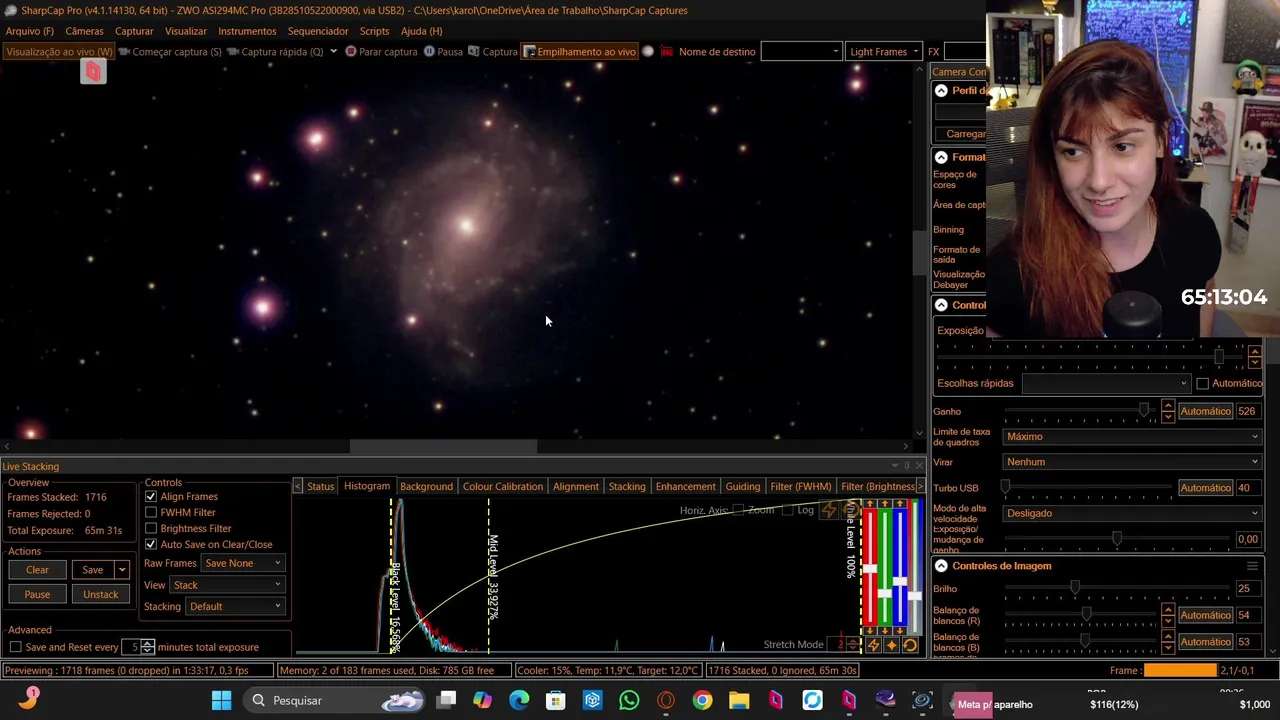
Task: Toggle Empilhamento ao vivo live stacking
Action: (580, 52)
